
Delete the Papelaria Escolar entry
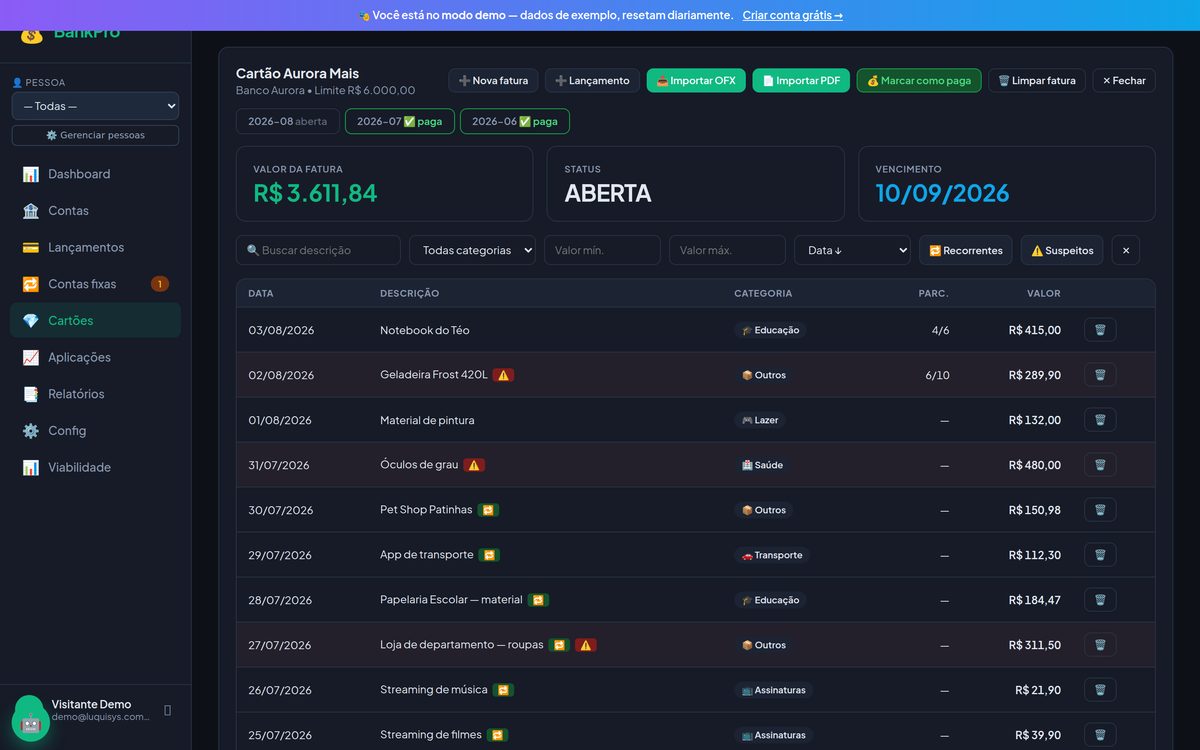[x=1100, y=600]
